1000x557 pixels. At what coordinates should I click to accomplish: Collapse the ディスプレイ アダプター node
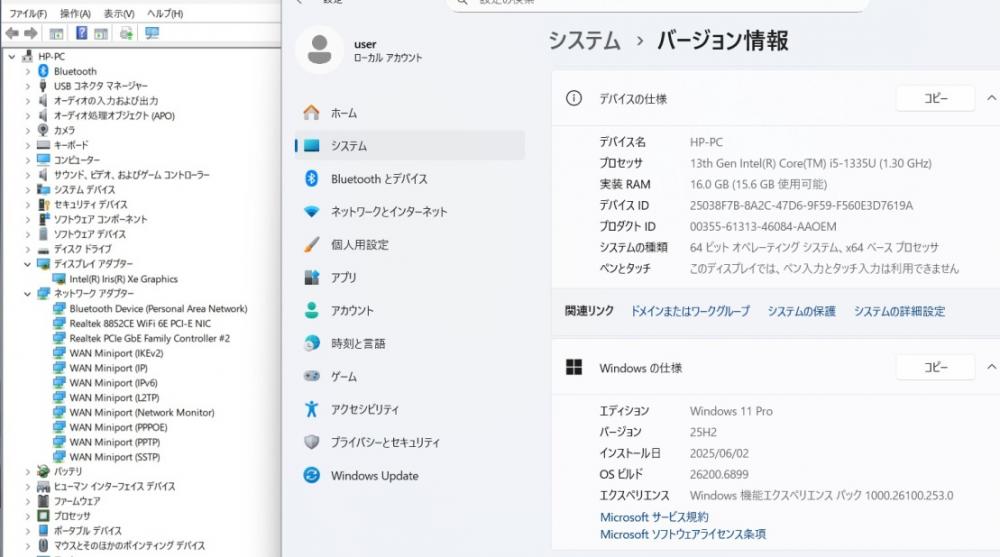(x=27, y=264)
